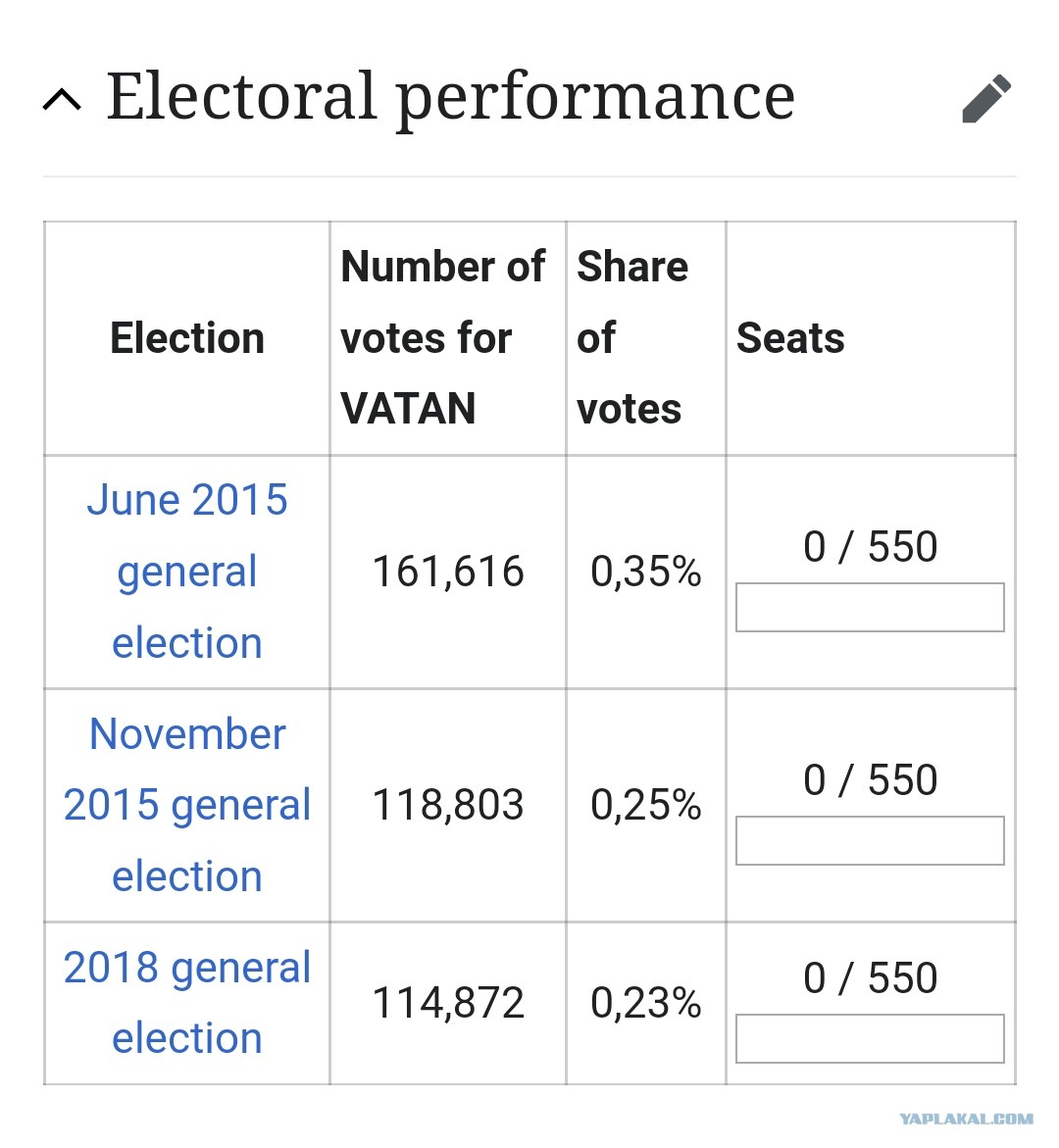Click the Election column header
Screen dimensions: 1059x1148
click(x=186, y=338)
